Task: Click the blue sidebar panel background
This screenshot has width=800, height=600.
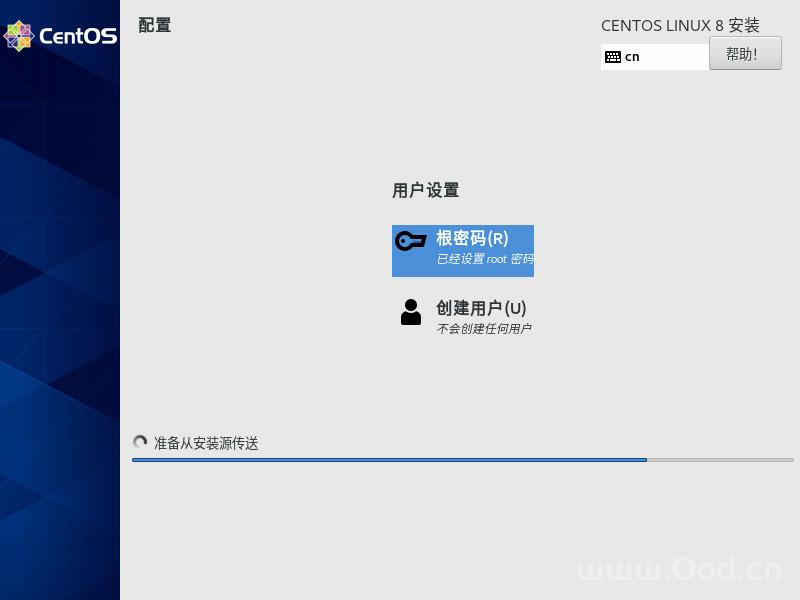Action: point(60,350)
